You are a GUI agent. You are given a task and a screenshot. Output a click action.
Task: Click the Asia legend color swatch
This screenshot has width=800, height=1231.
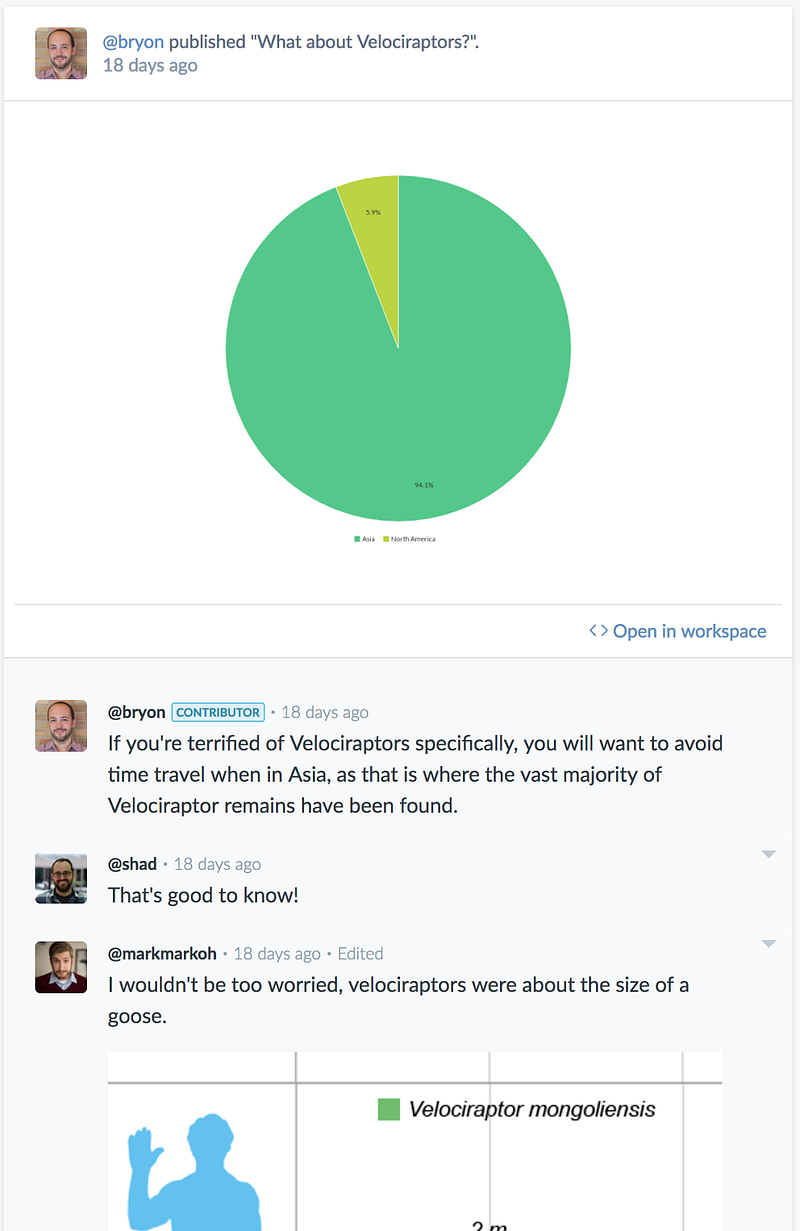pyautogui.click(x=357, y=539)
